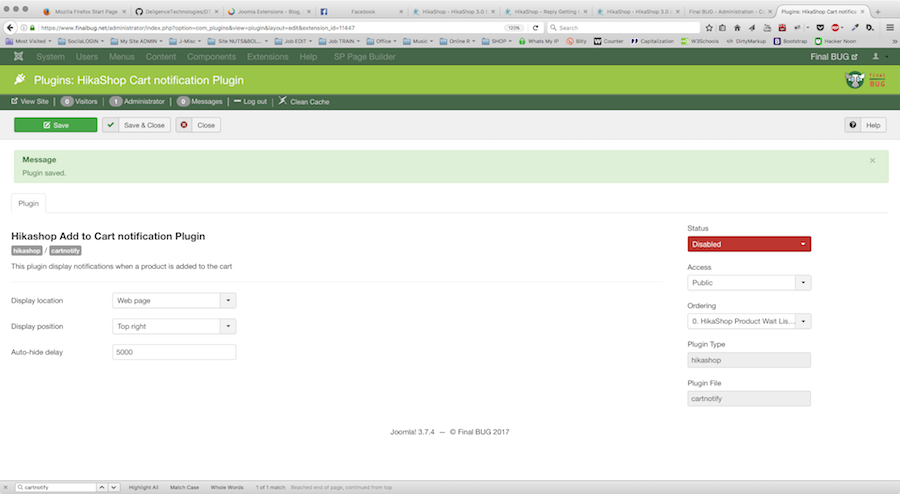Image resolution: width=900 pixels, height=494 pixels.
Task: Click the Close button with red X icon
Action: point(199,125)
